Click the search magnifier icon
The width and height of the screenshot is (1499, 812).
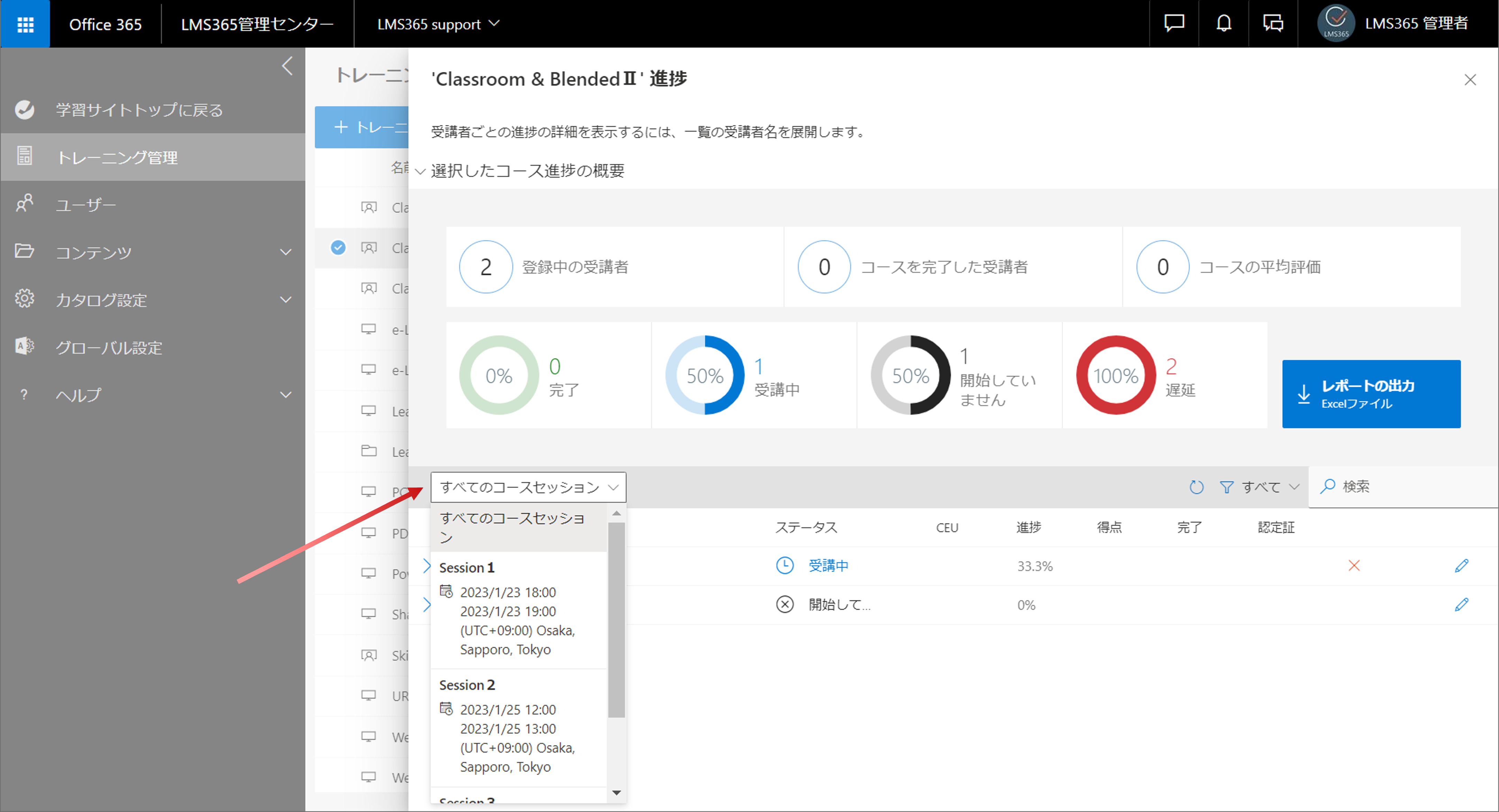point(1327,486)
